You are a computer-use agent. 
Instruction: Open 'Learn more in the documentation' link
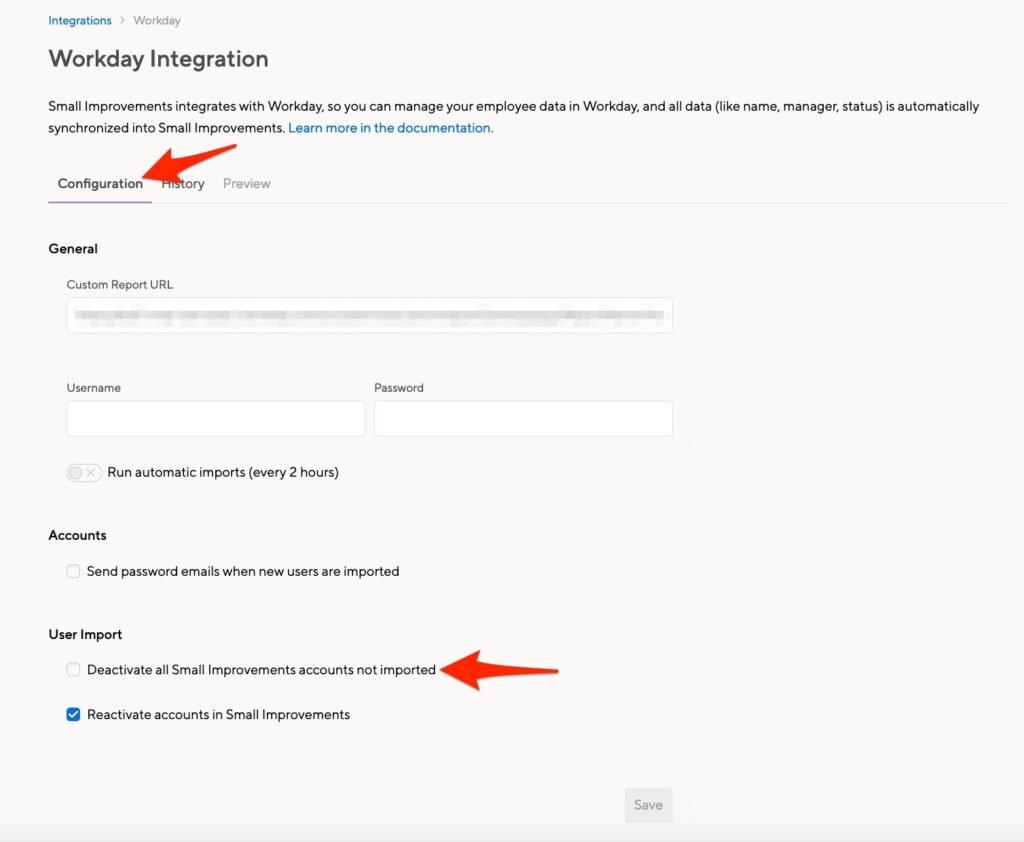pyautogui.click(x=390, y=128)
